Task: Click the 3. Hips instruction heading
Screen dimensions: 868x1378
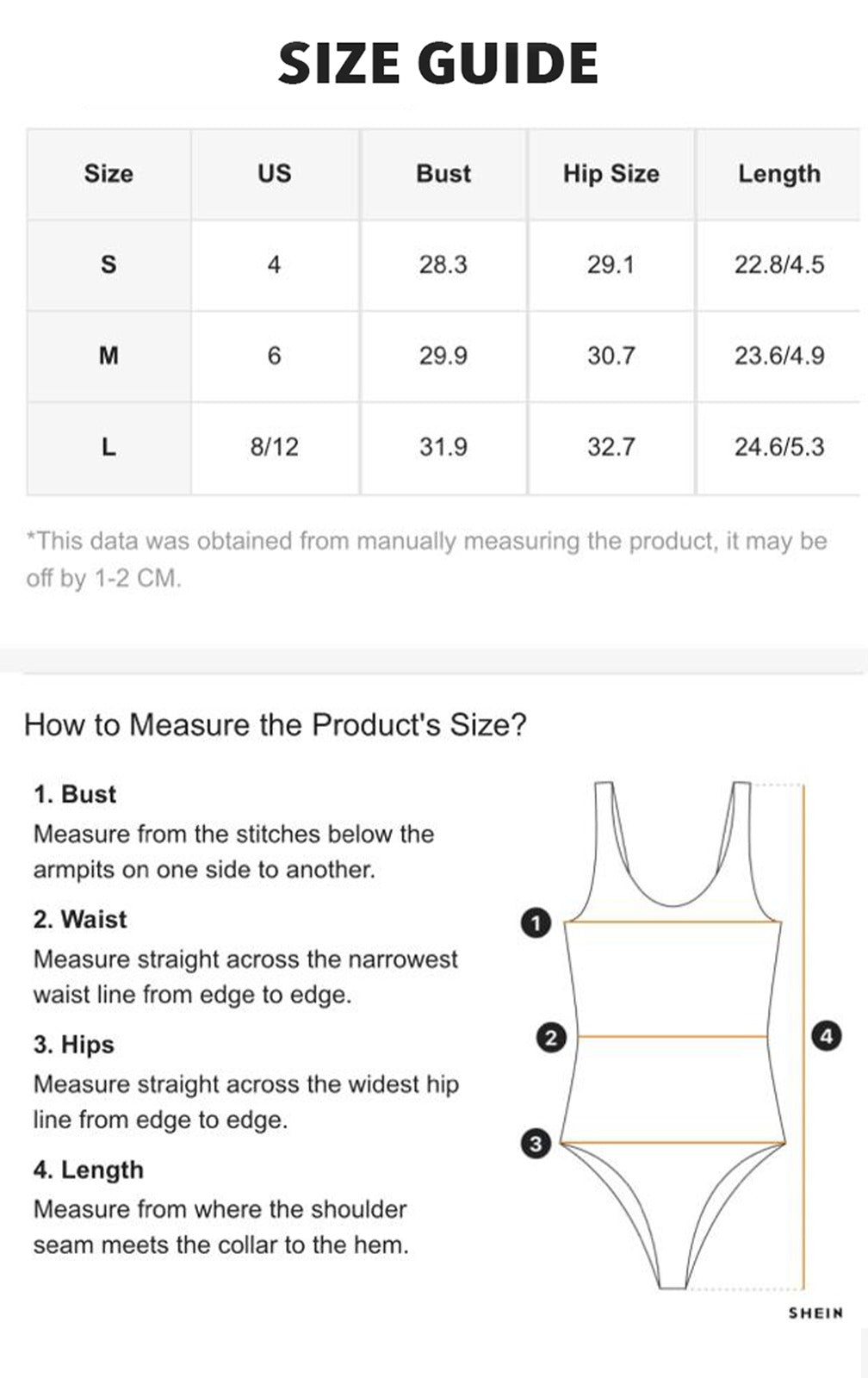Action: [x=74, y=1045]
